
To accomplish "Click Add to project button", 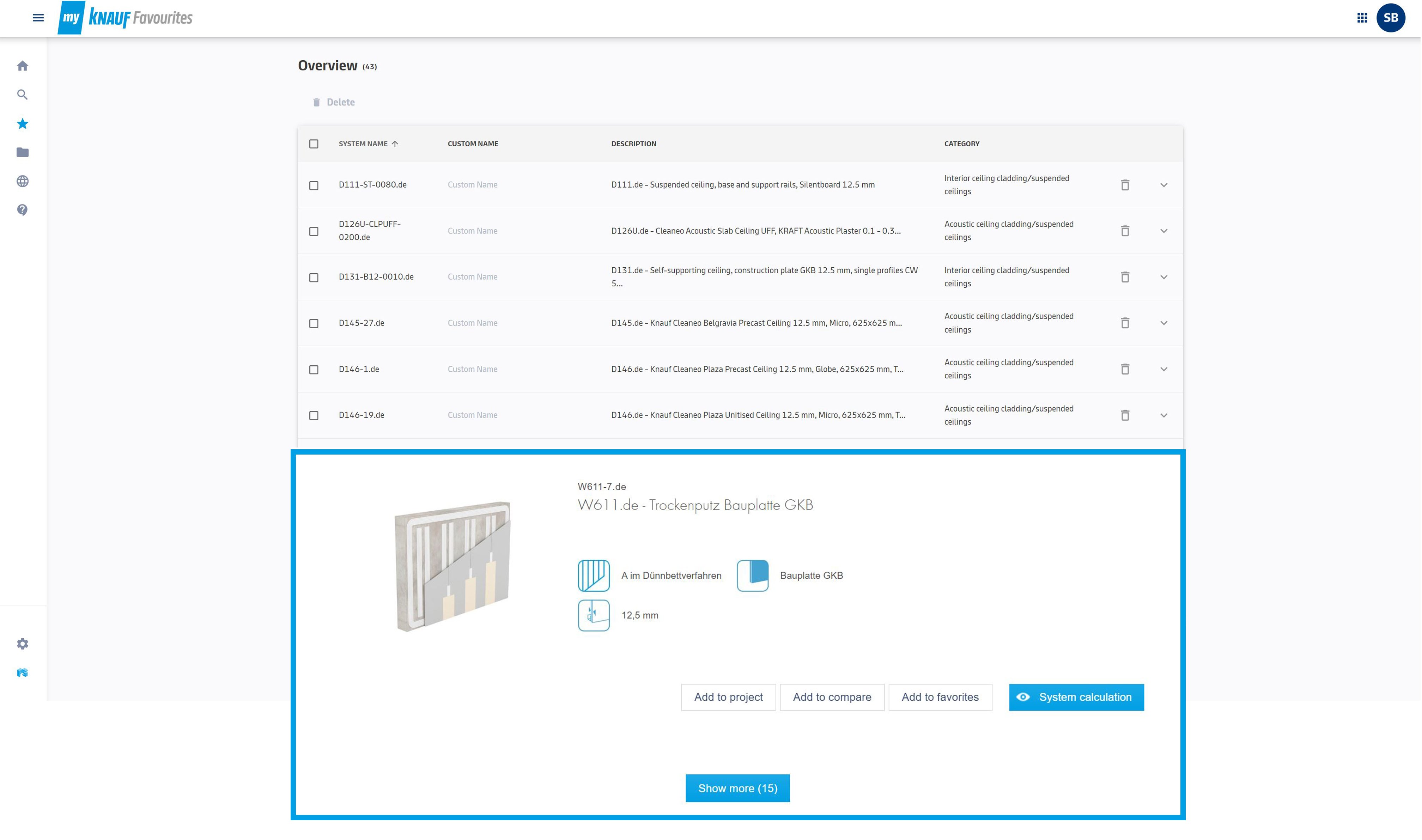I will coord(729,698).
